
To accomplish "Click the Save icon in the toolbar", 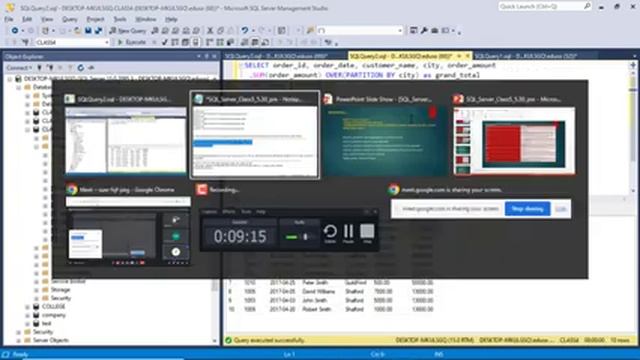I will click(88, 31).
